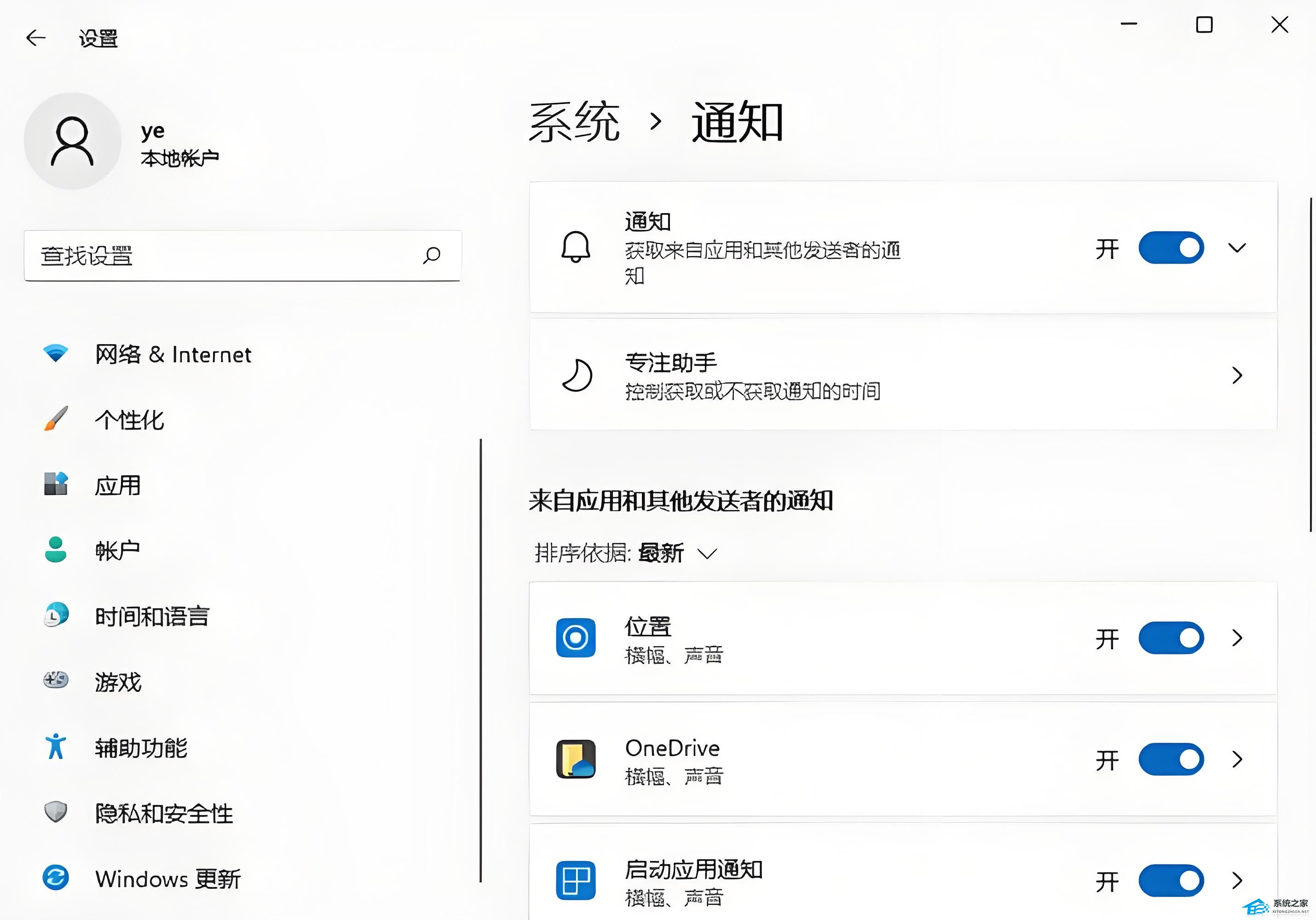Screen dimensions: 1316x920
Task: Select 时间和语言 in the sidebar
Action: [152, 616]
